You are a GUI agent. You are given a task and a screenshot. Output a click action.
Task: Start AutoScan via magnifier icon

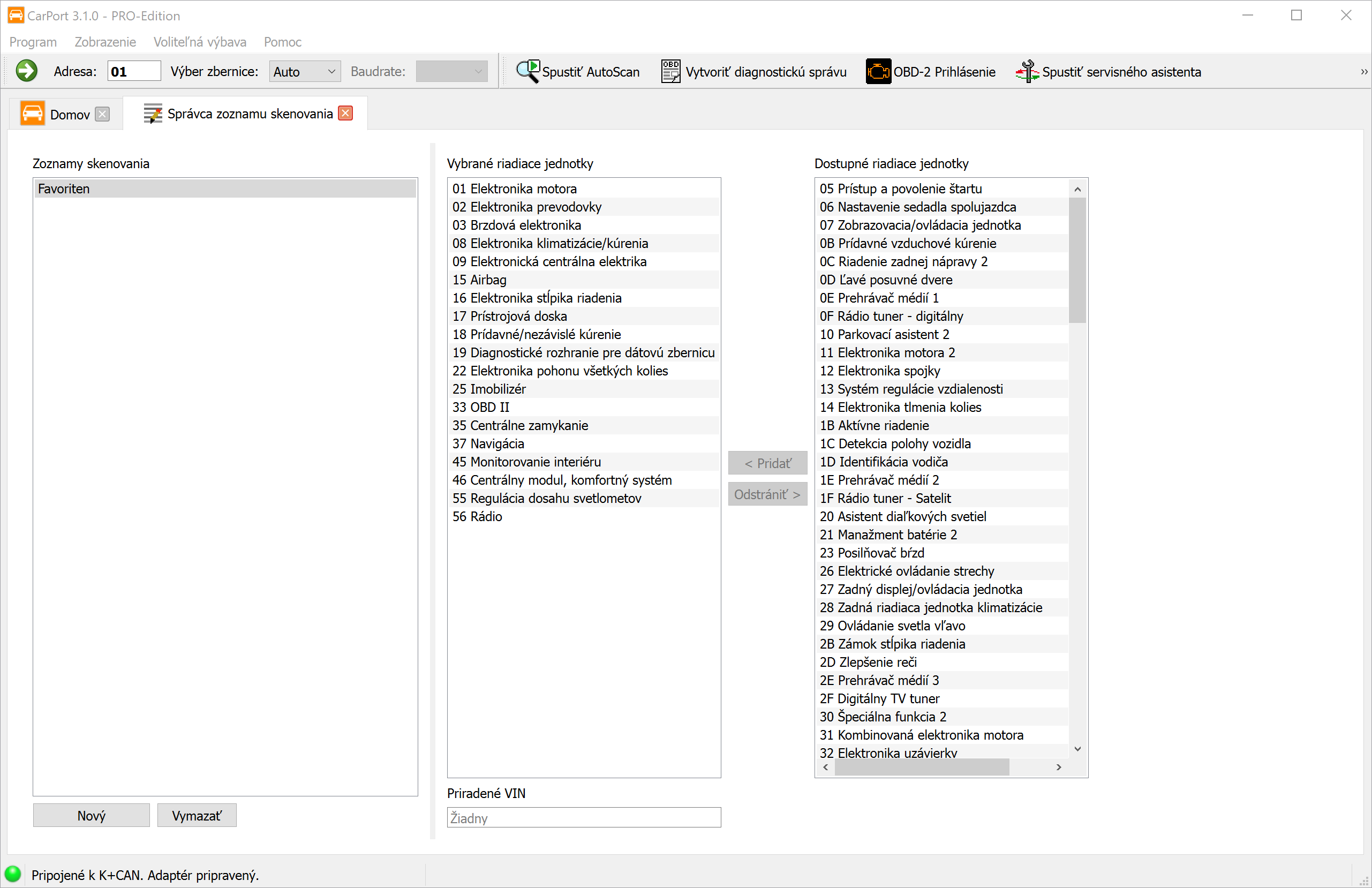point(527,71)
